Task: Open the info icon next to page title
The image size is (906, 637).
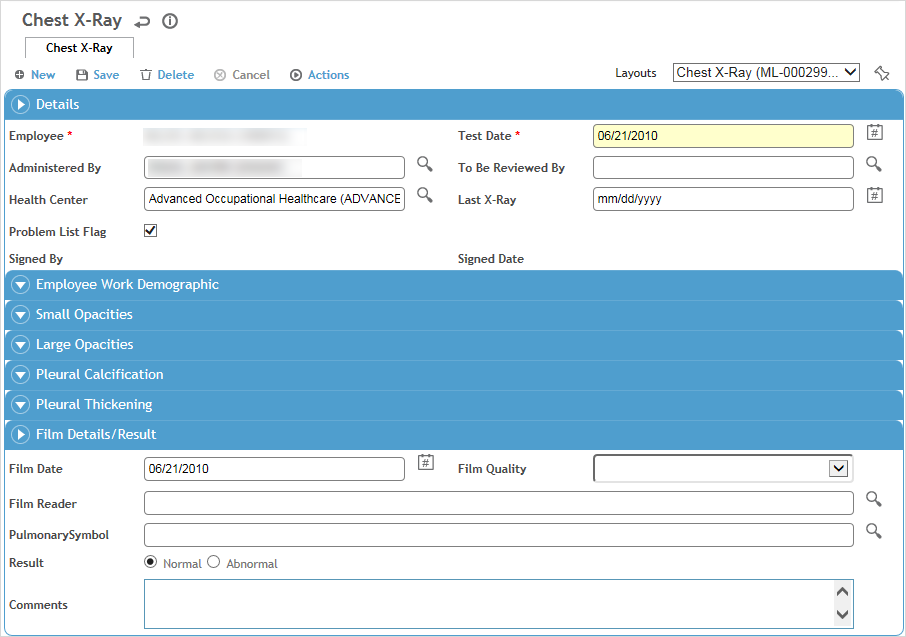Action: (x=170, y=21)
